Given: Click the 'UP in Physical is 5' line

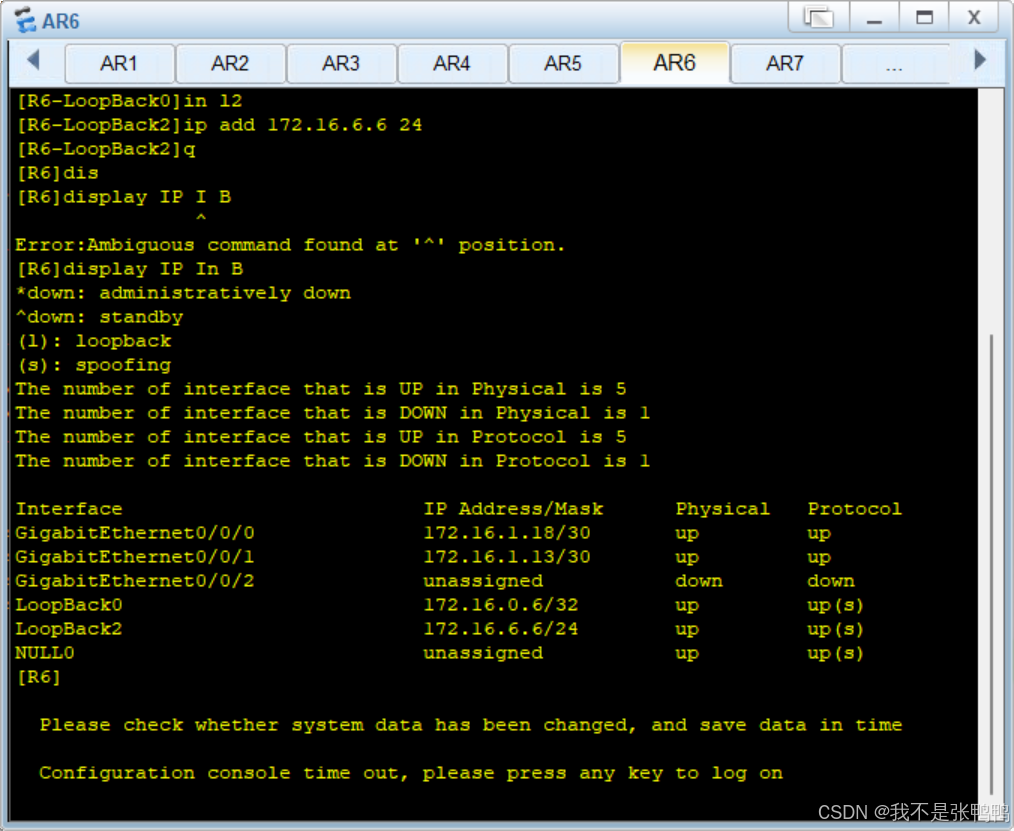Looking at the screenshot, I should click(321, 389).
